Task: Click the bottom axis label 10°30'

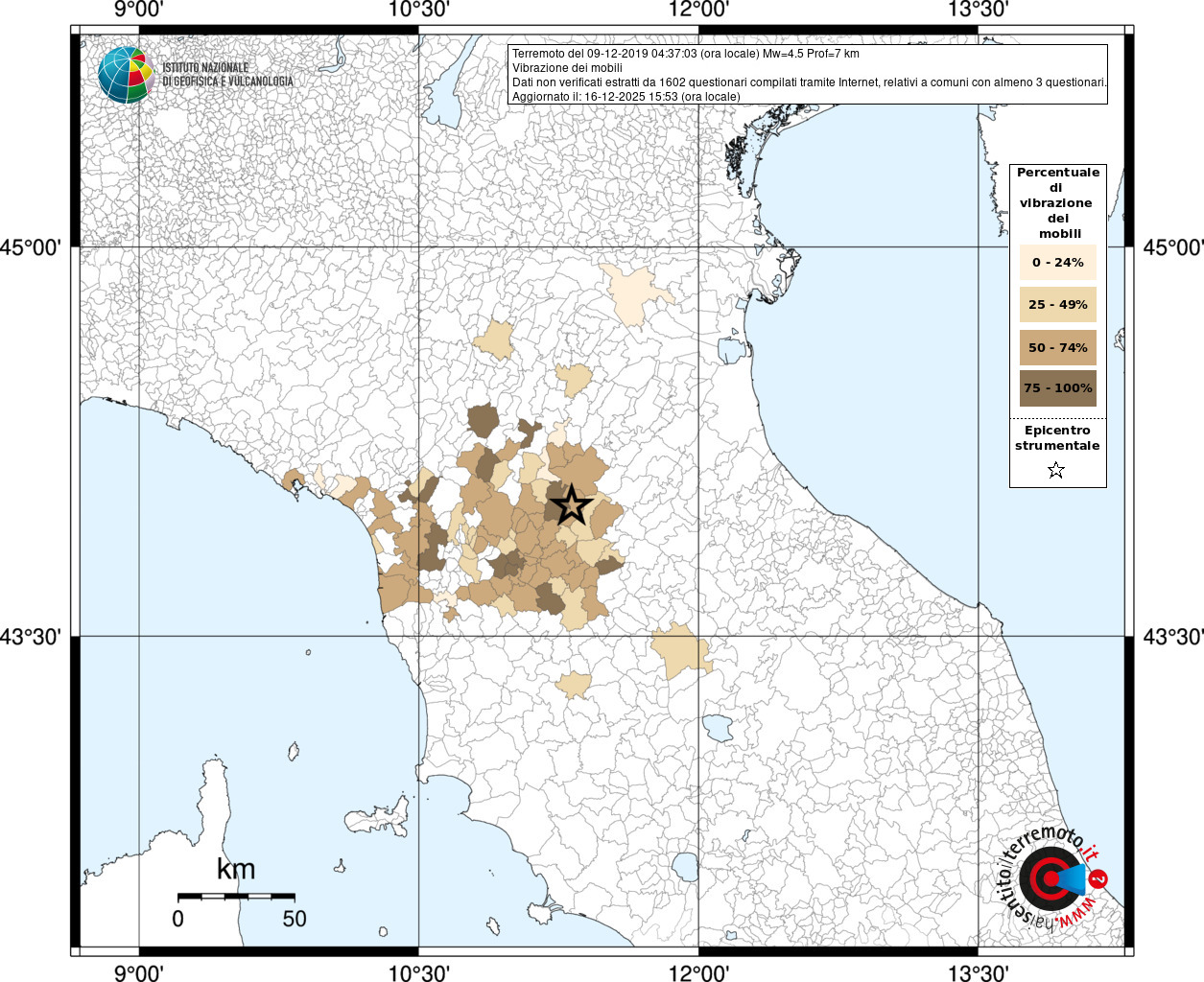Action: coord(418,972)
